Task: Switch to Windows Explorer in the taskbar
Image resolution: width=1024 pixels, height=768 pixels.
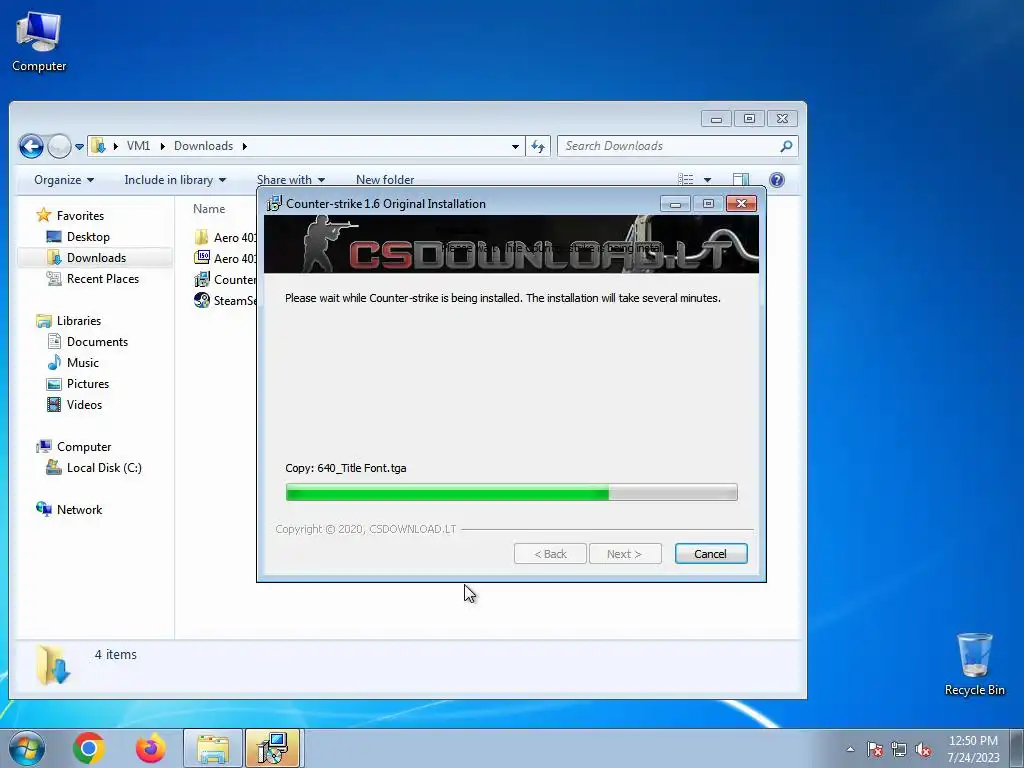Action: (213, 748)
